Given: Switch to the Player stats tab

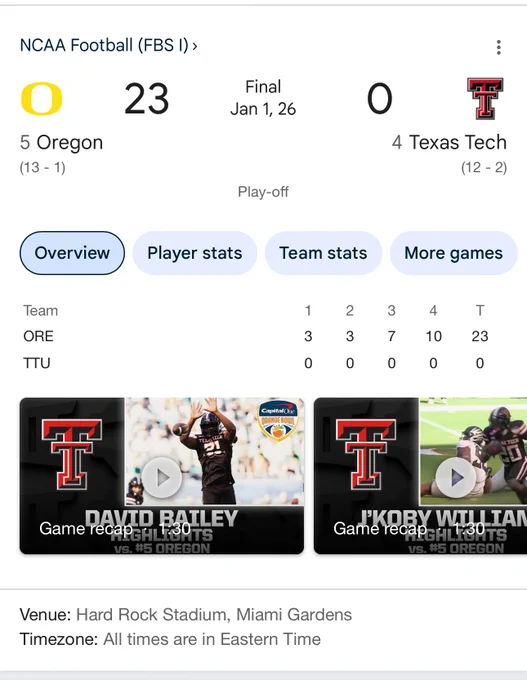Looking at the screenshot, I should (195, 253).
